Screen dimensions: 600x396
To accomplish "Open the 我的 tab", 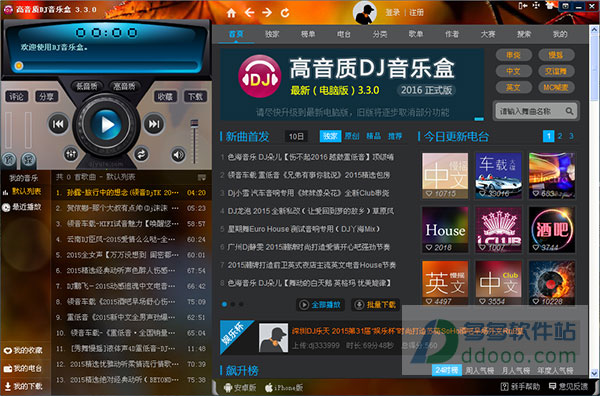I will pos(560,34).
